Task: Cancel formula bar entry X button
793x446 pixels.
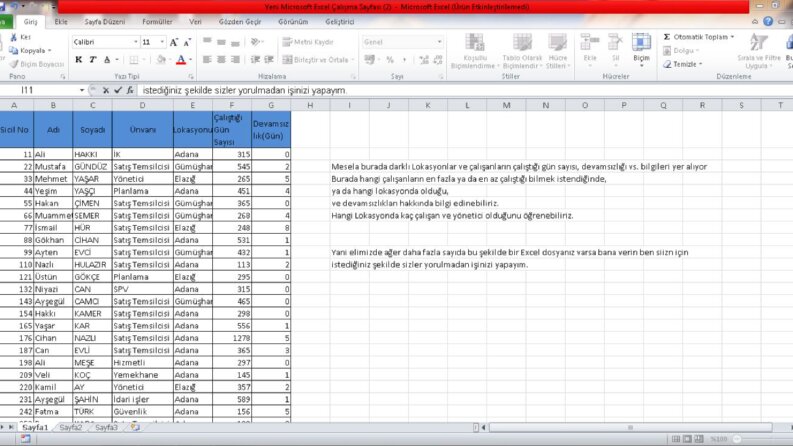Action: coord(106,90)
